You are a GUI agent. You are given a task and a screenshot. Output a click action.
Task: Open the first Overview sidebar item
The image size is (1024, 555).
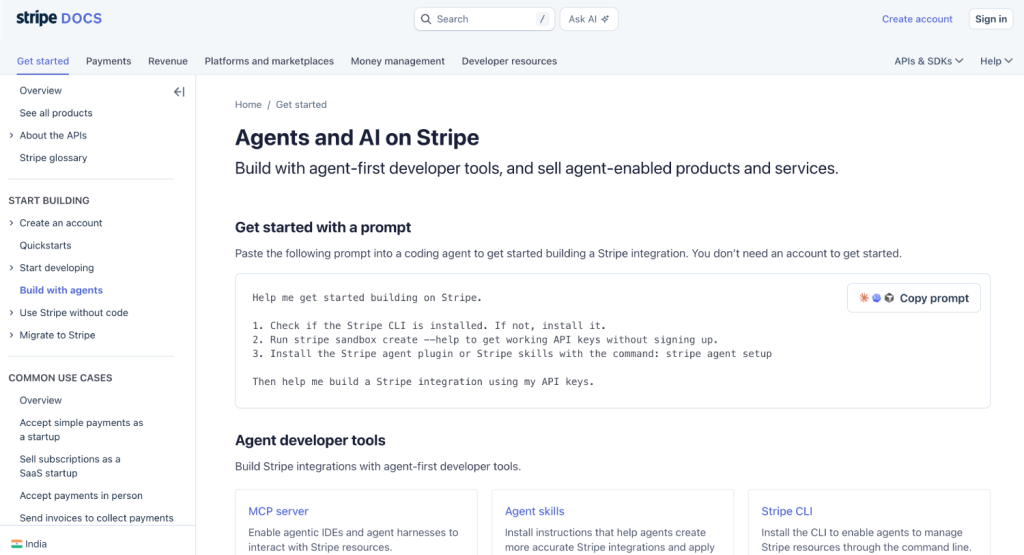[40, 90]
